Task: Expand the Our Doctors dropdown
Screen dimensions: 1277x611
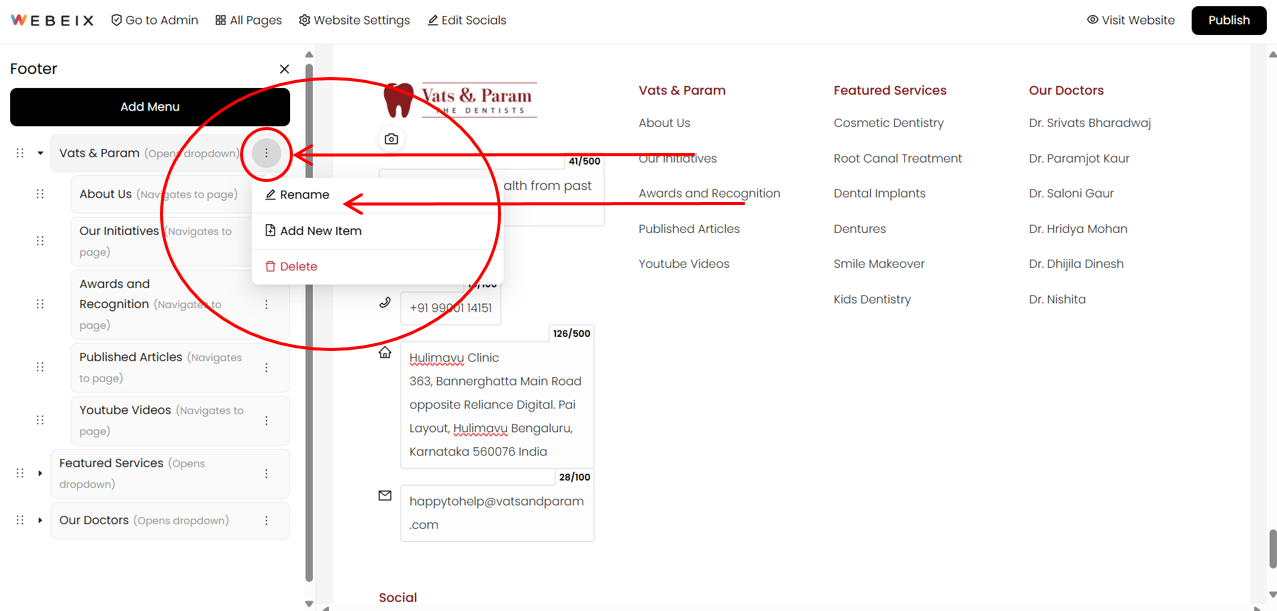Action: click(40, 520)
